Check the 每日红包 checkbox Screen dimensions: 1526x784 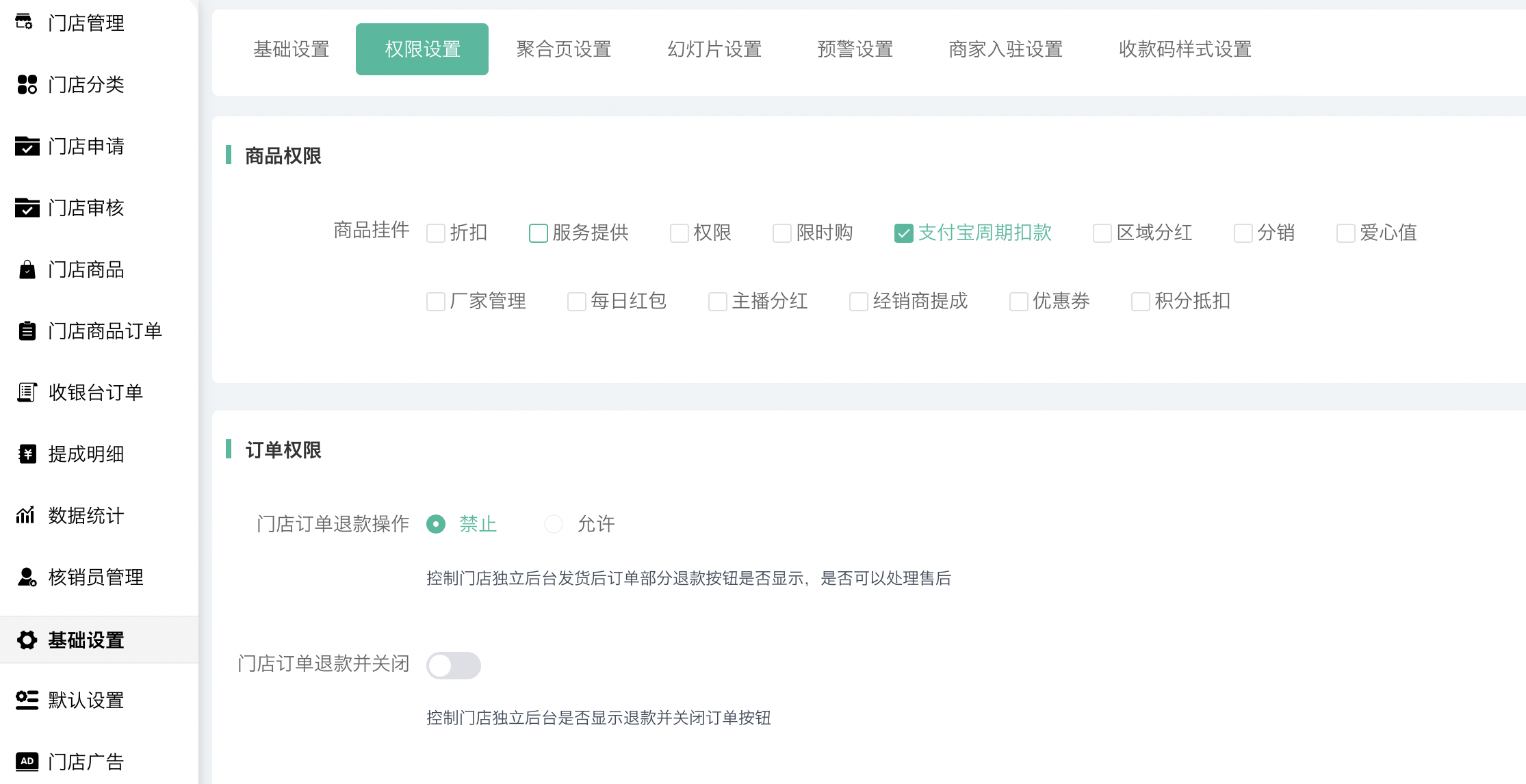point(576,302)
